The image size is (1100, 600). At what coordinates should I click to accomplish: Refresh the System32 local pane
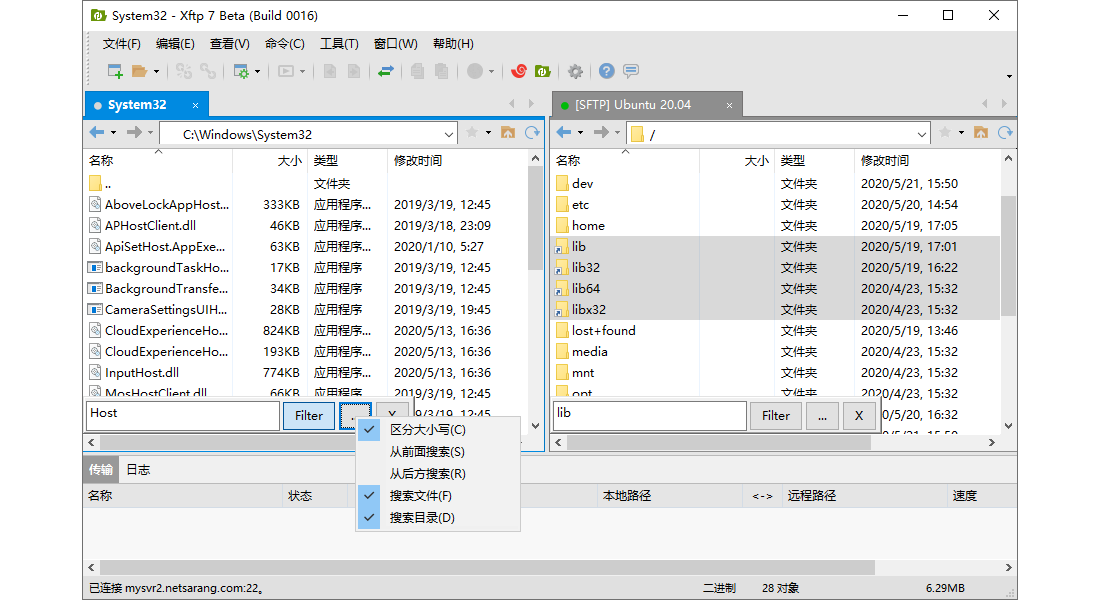pyautogui.click(x=532, y=133)
